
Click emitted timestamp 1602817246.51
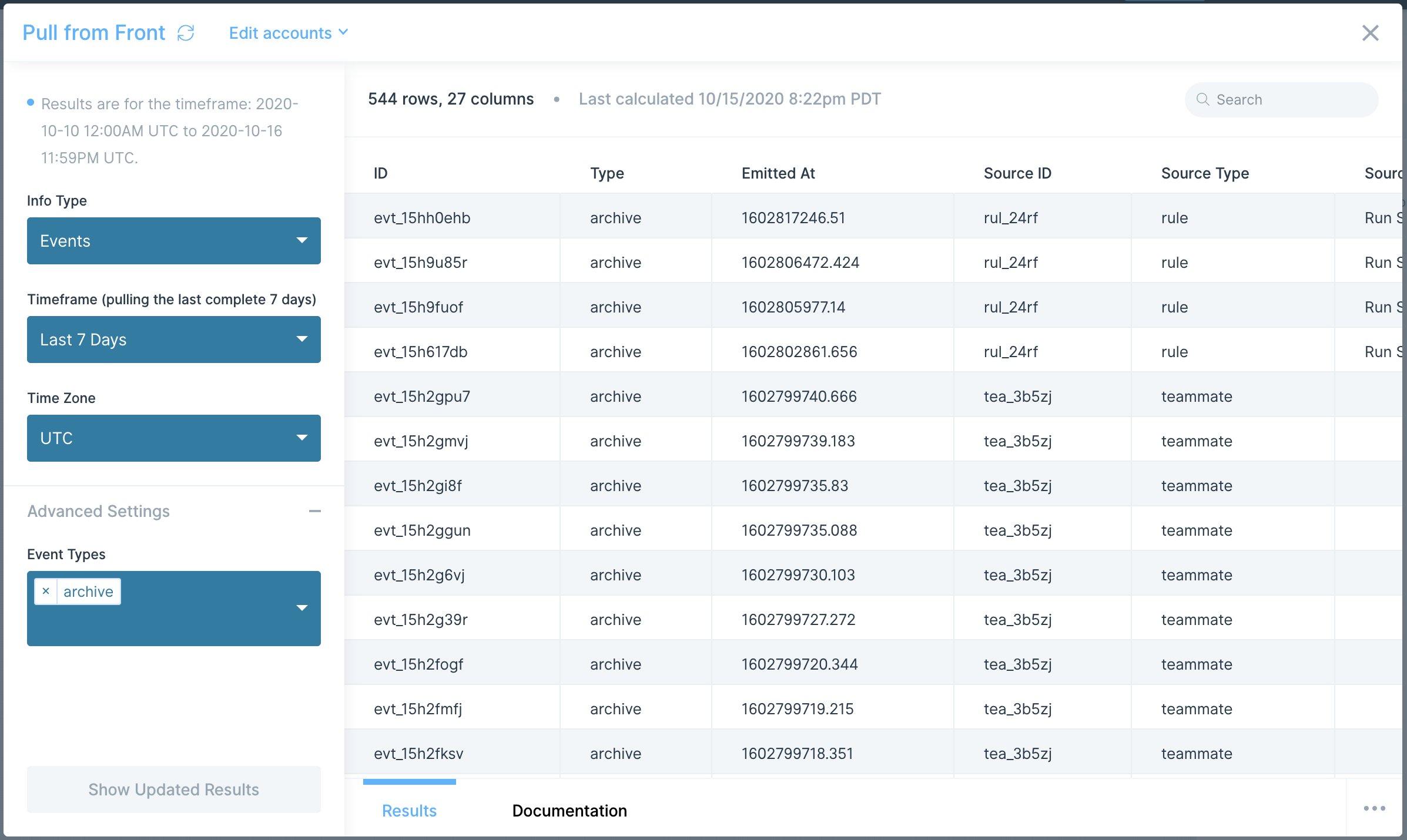[x=793, y=218]
